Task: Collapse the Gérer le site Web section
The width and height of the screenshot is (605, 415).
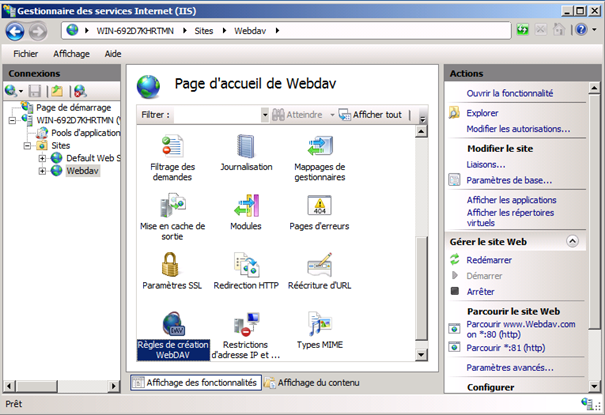Action: click(x=571, y=242)
